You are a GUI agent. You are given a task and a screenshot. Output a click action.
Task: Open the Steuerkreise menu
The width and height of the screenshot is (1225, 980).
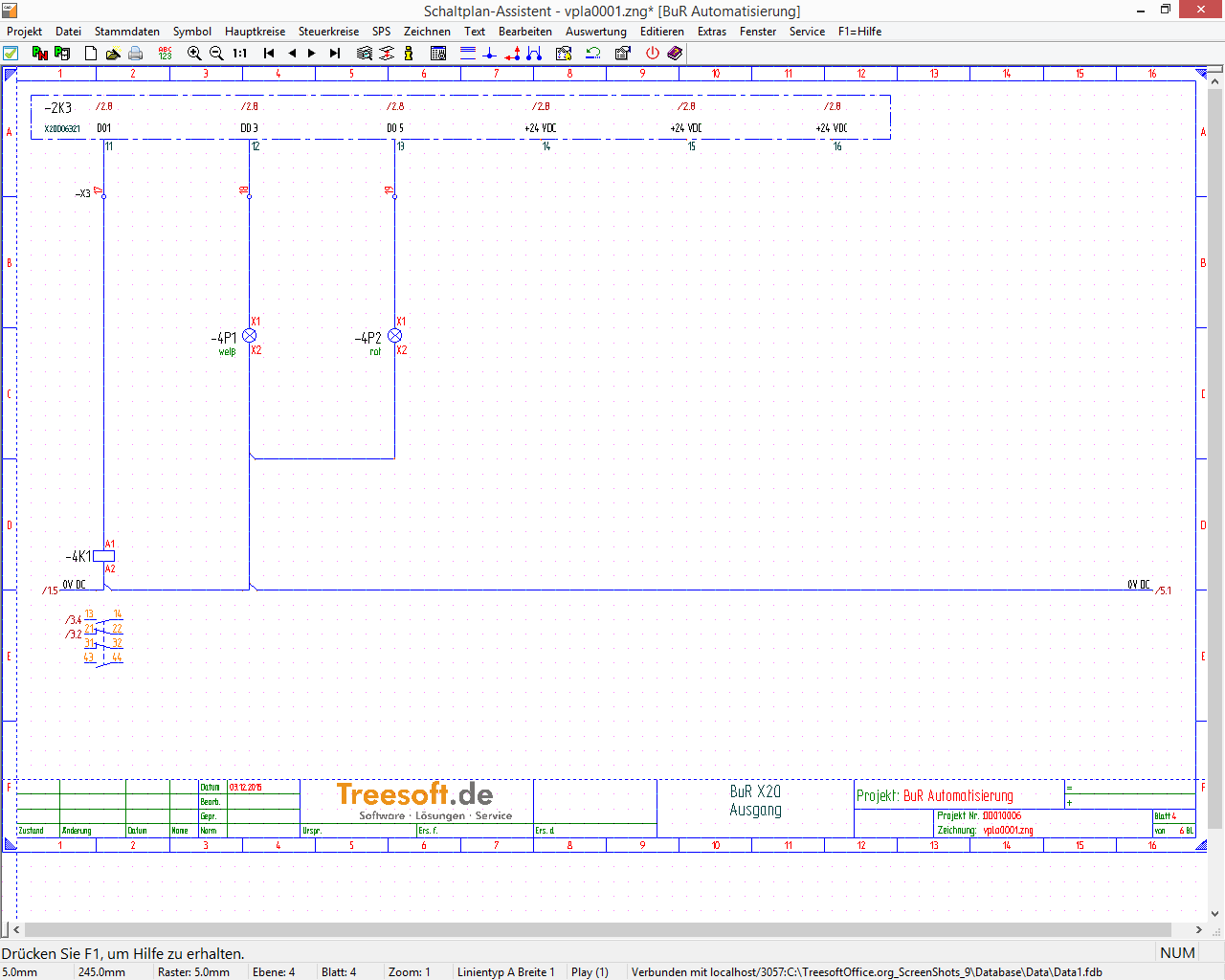click(328, 32)
